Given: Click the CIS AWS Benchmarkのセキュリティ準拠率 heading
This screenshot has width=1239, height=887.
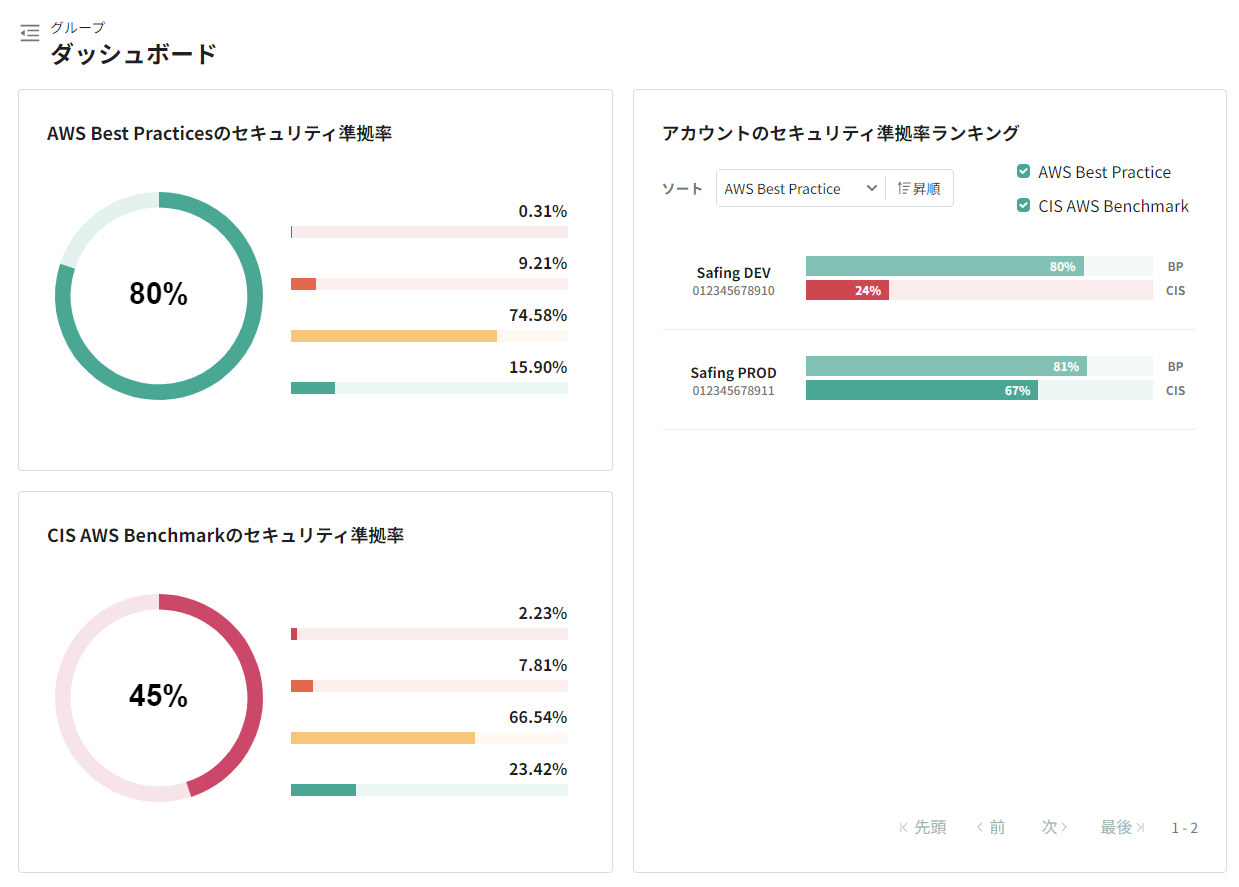Looking at the screenshot, I should (225, 535).
